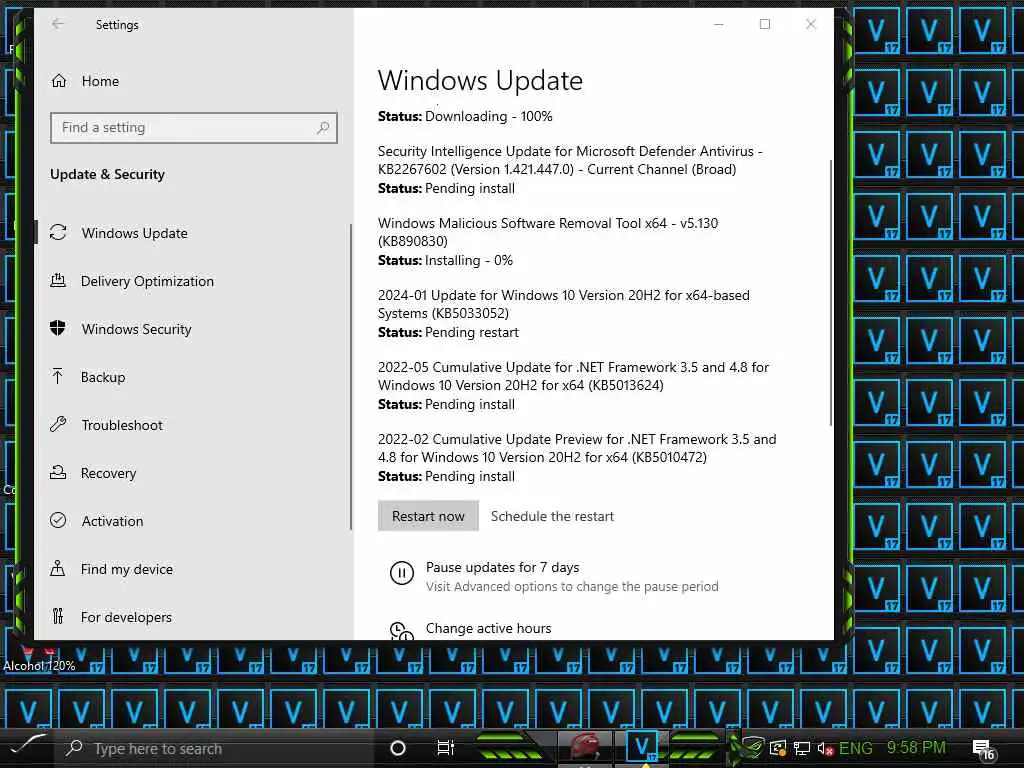Click the wrench icon for Troubleshoot
The width and height of the screenshot is (1024, 768).
coord(58,424)
